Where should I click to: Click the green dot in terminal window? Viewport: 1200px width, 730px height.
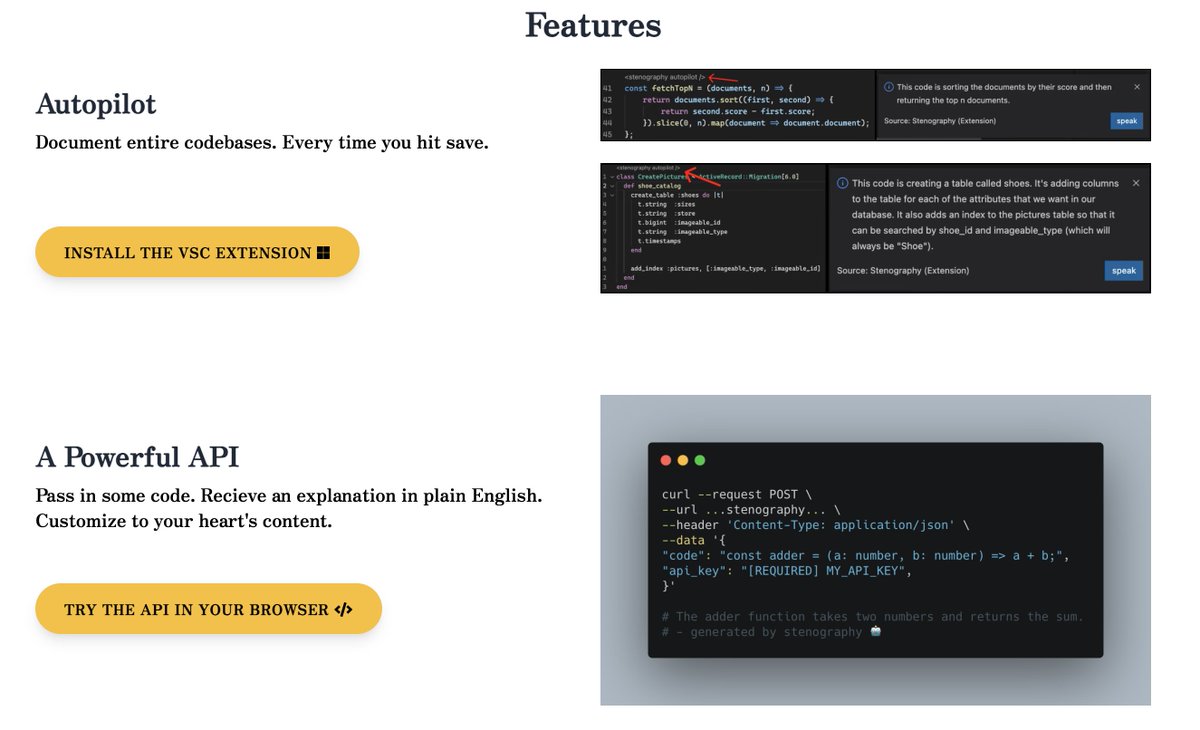click(700, 460)
